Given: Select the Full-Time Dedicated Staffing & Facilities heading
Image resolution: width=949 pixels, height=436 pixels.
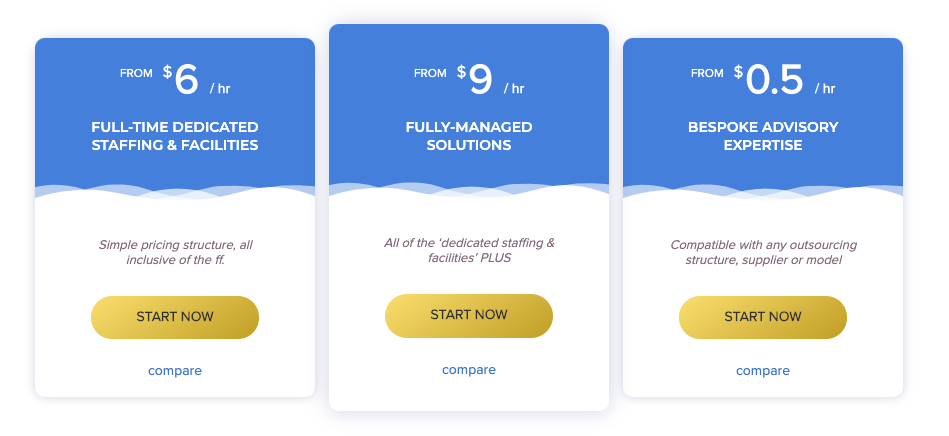Looking at the screenshot, I should click(x=175, y=136).
